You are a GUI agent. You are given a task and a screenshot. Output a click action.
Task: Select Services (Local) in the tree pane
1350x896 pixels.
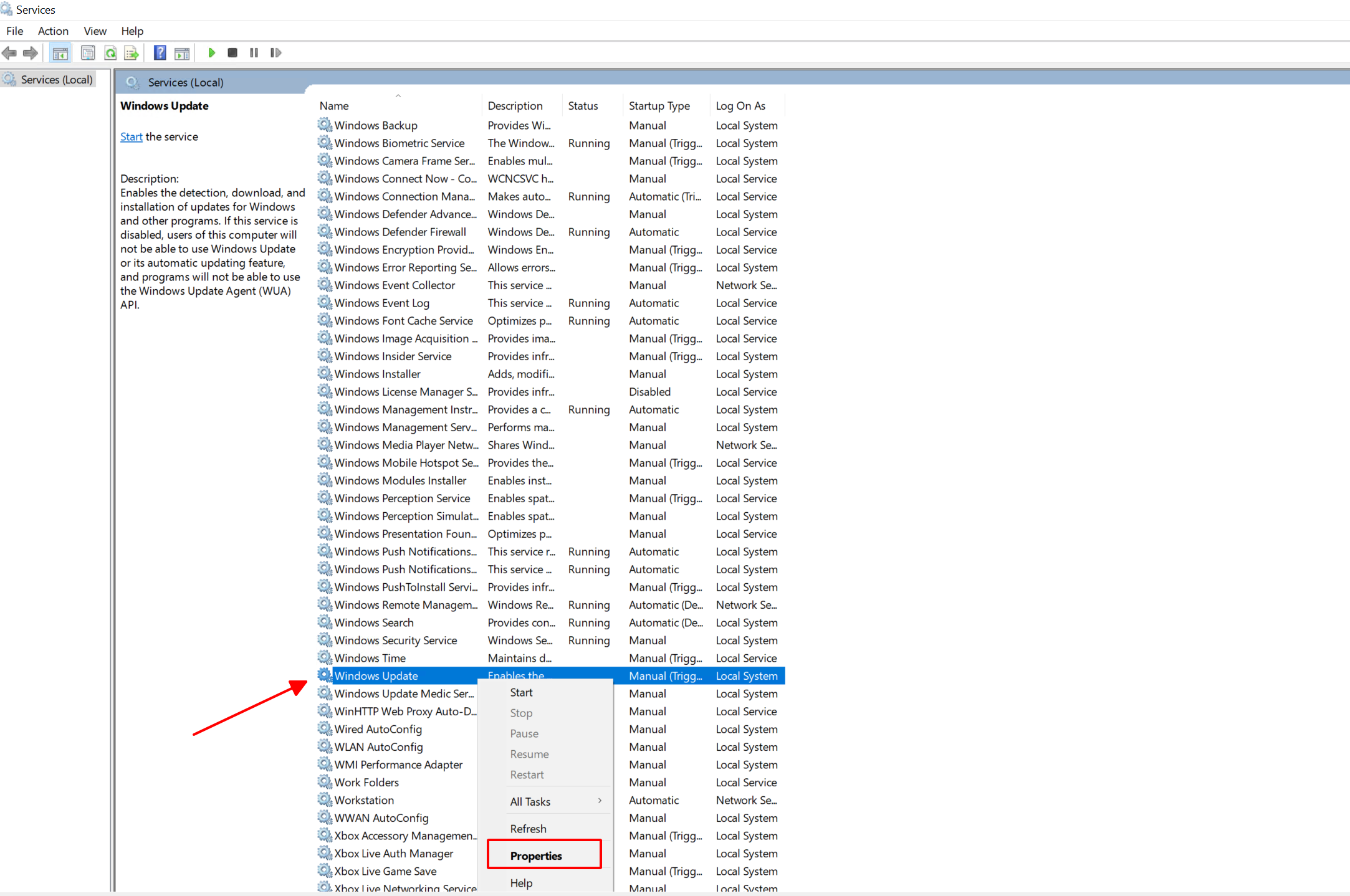56,80
